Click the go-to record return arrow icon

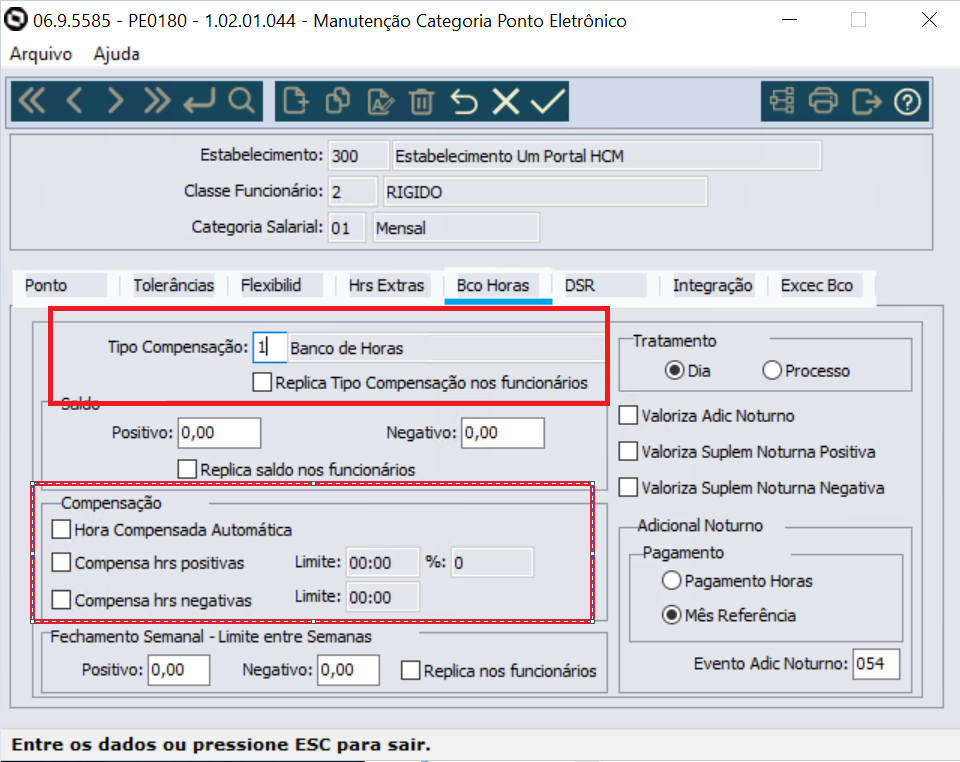(200, 101)
